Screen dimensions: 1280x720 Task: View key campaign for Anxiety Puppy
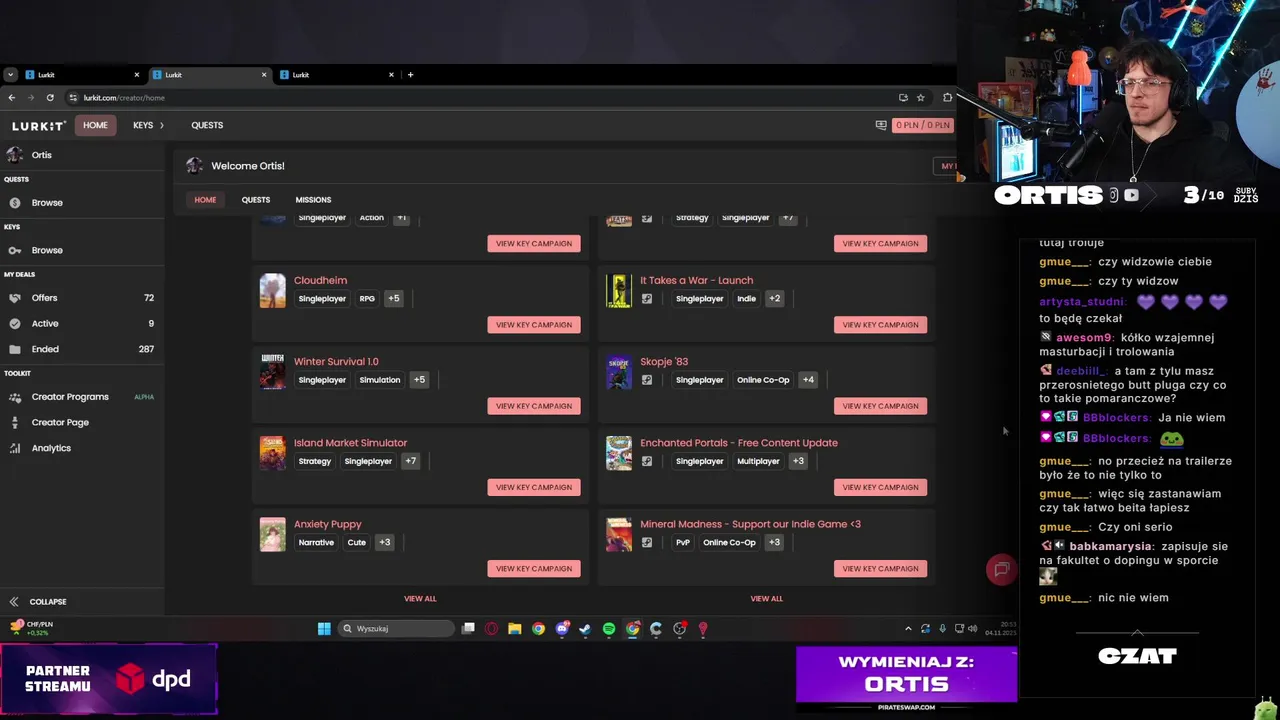(x=534, y=569)
